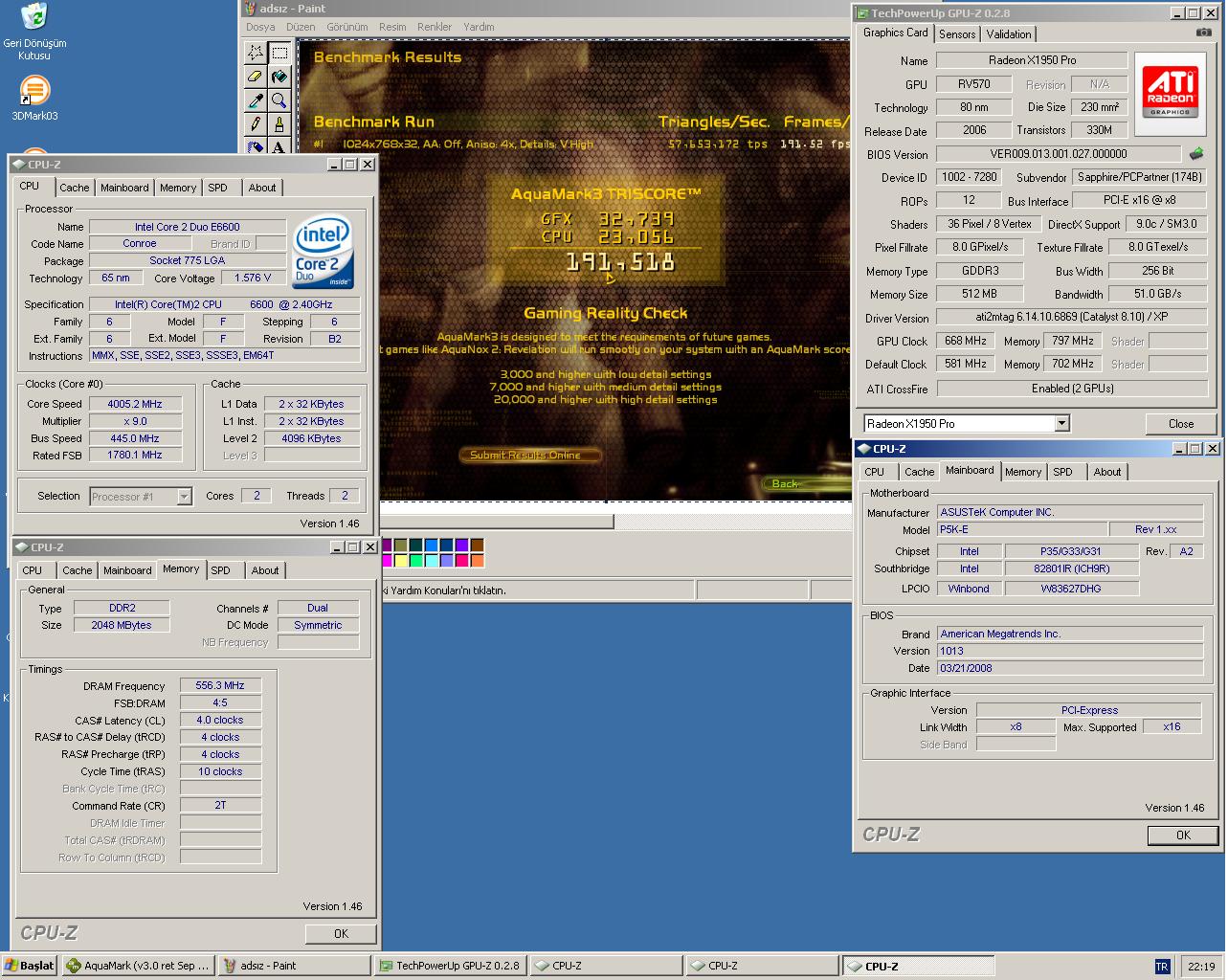Click the Intel Core 2 Duo E6600 name value
The height and width of the screenshot is (980, 1228).
(x=188, y=227)
